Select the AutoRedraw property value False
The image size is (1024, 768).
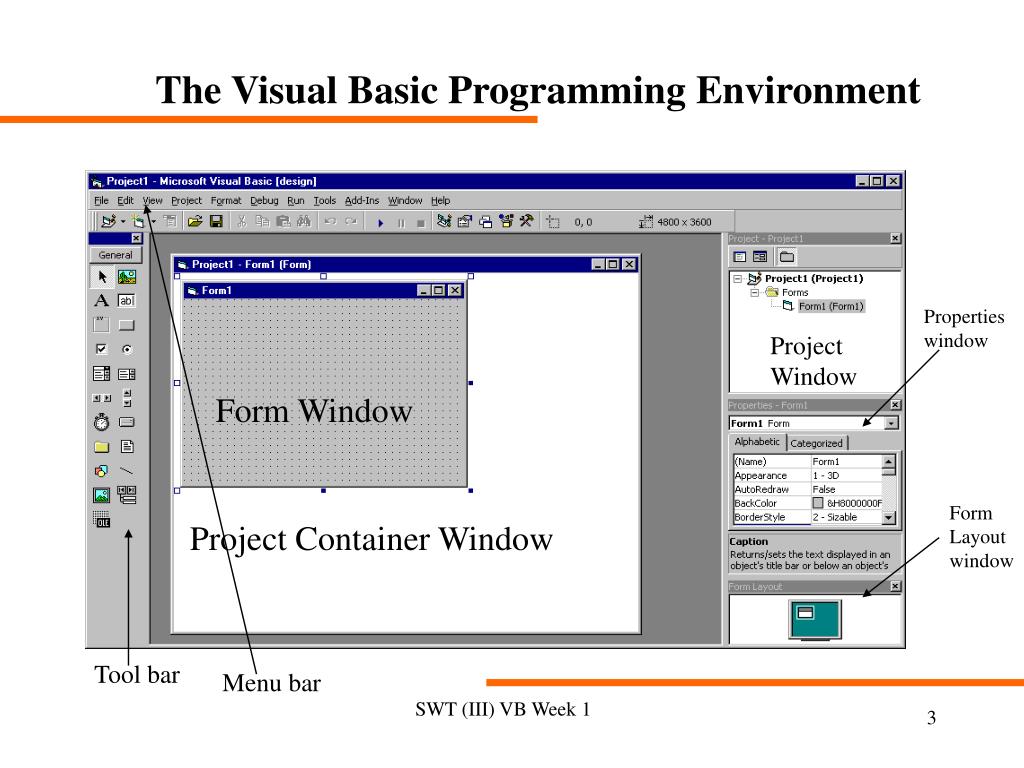[x=846, y=489]
